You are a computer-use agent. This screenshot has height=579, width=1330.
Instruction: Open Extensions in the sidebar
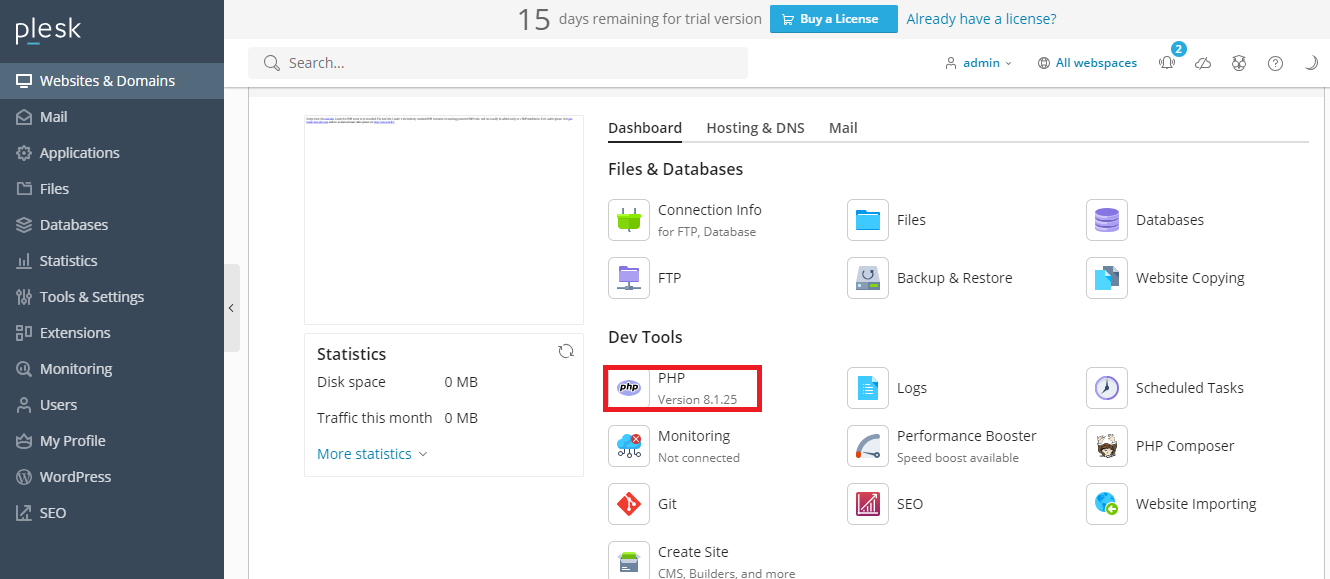pyautogui.click(x=112, y=333)
